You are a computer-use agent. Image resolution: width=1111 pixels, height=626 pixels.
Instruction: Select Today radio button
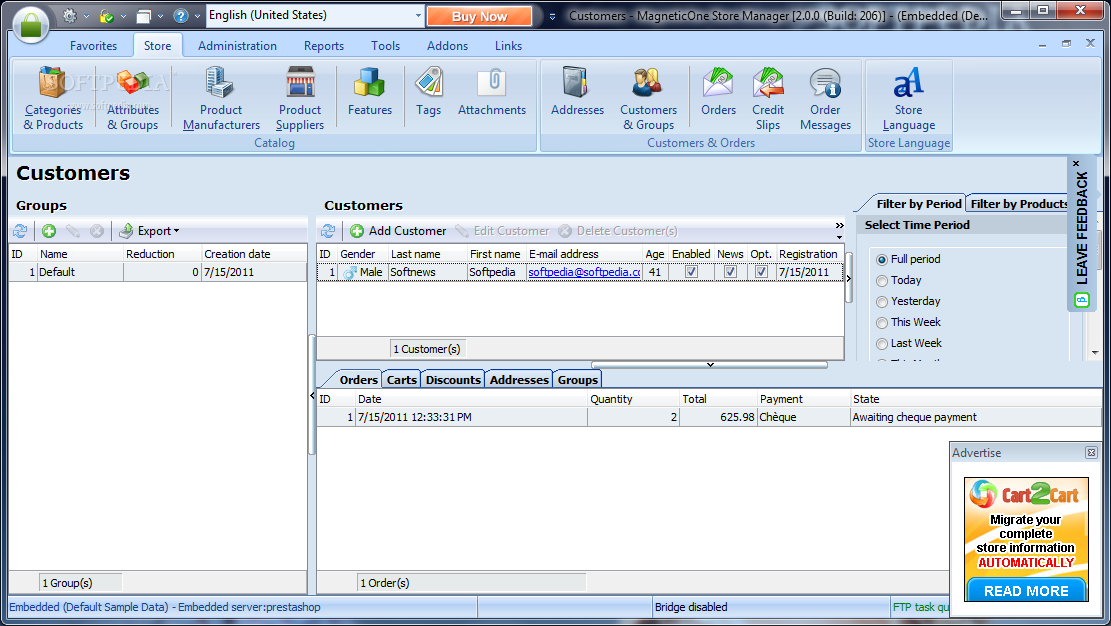point(882,281)
